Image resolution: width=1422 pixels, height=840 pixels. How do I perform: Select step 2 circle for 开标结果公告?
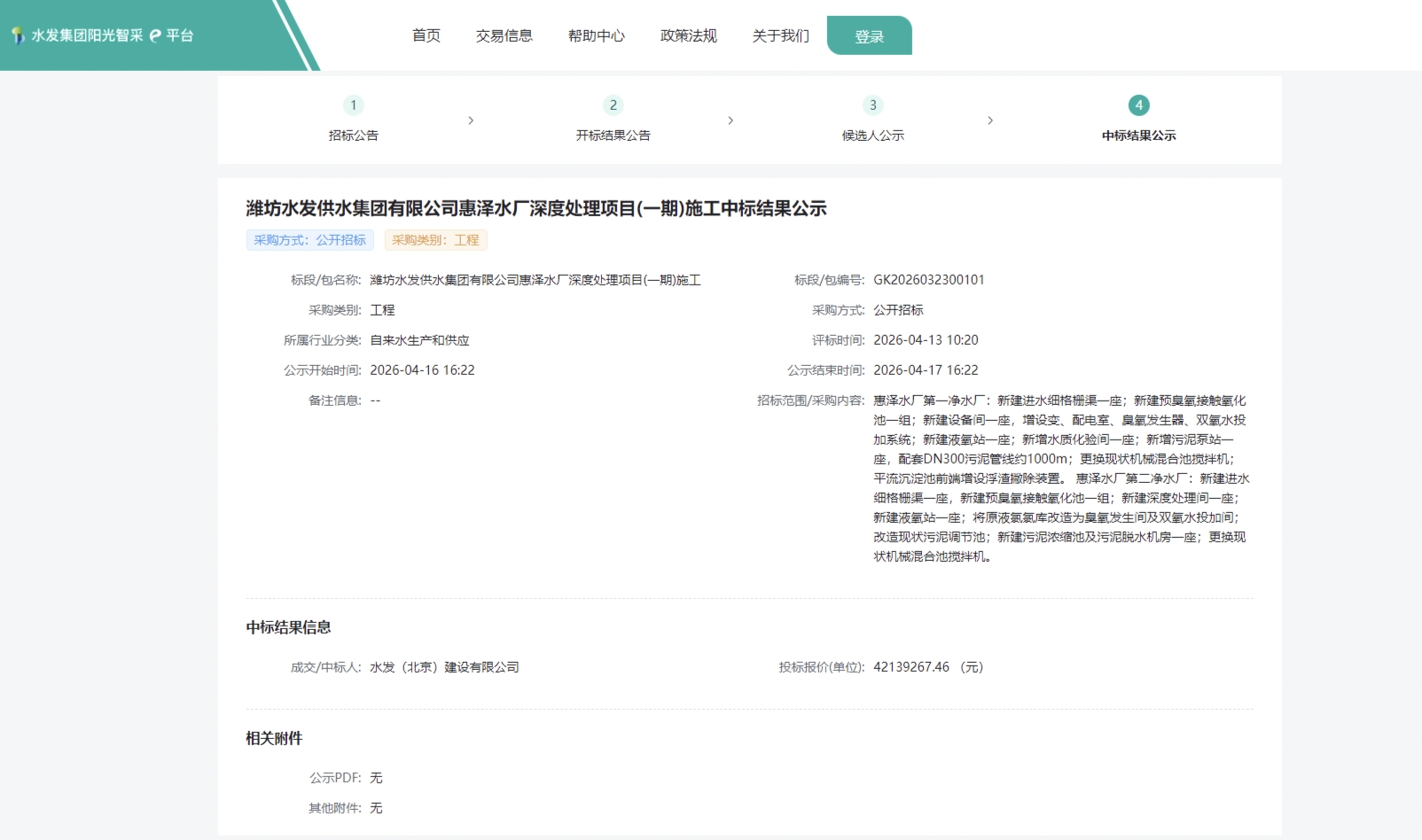tap(613, 105)
